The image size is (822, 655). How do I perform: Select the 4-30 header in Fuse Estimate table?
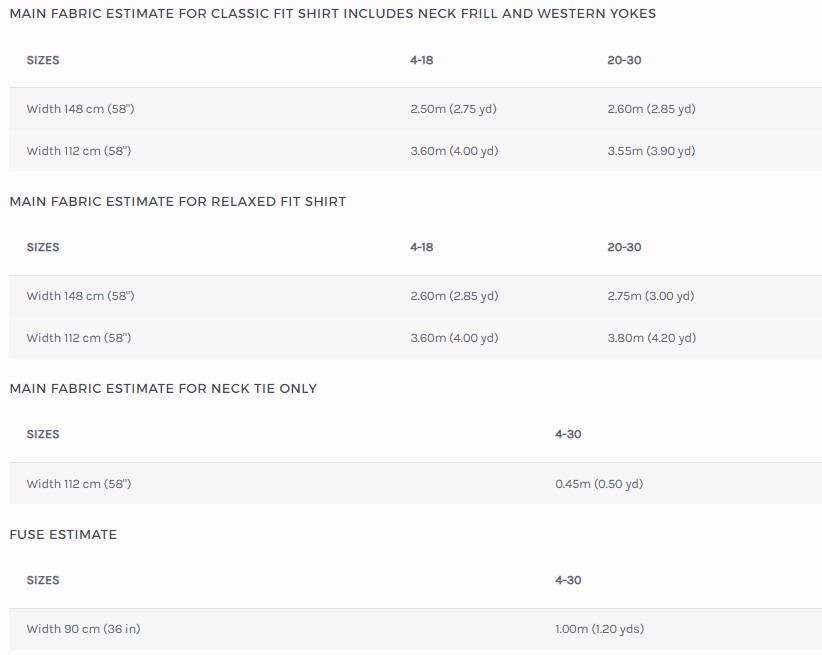(x=568, y=580)
